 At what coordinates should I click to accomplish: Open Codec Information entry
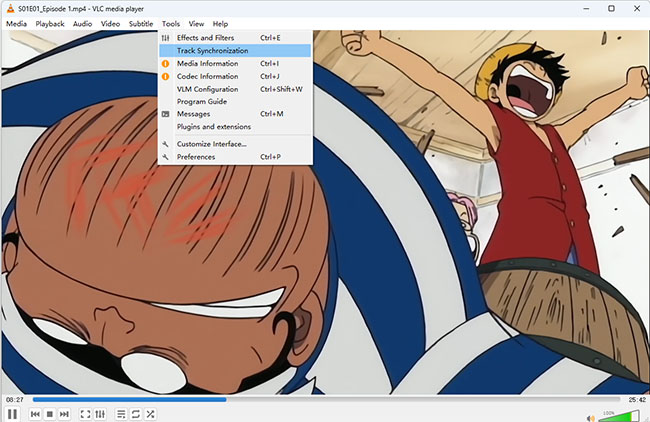click(235, 76)
